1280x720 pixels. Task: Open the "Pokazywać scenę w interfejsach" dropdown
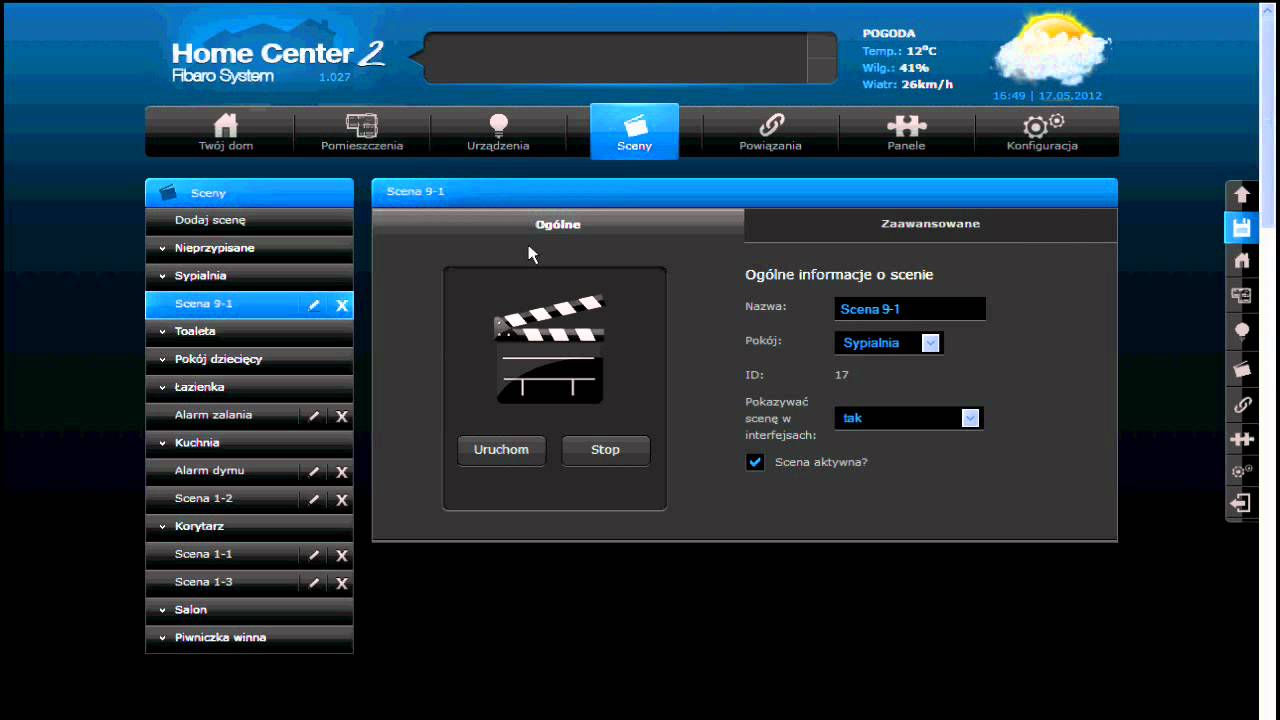point(909,418)
